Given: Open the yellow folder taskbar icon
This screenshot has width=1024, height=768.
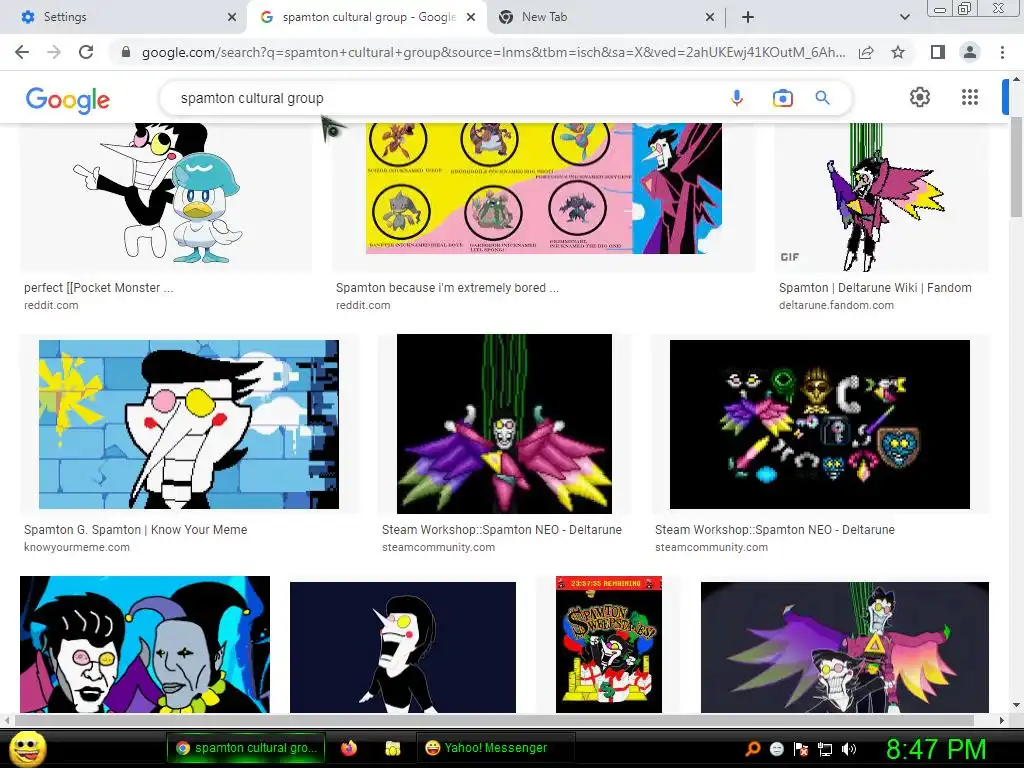Looking at the screenshot, I should click(x=392, y=748).
